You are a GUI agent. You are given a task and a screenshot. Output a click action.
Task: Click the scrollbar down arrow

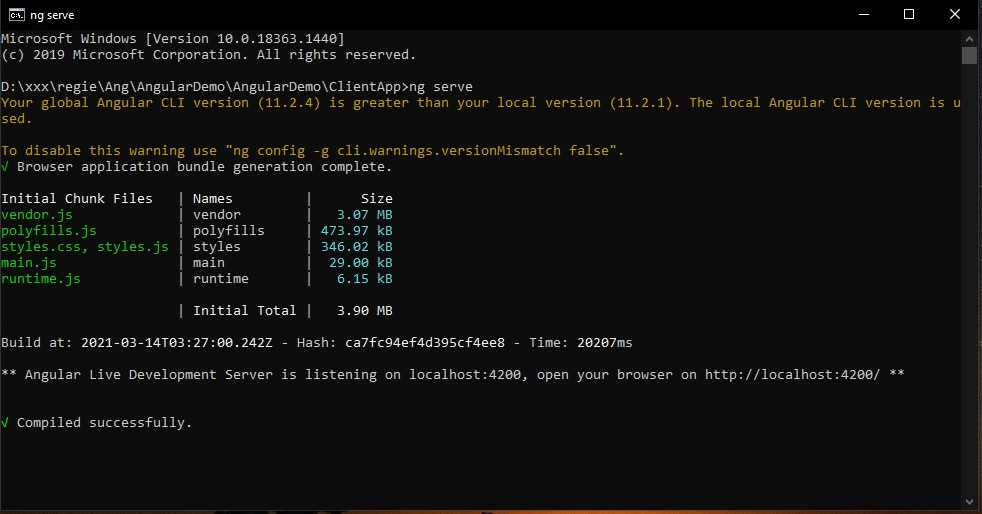click(969, 502)
